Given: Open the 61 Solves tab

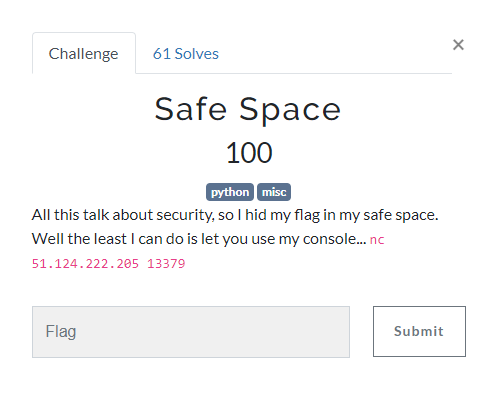Looking at the screenshot, I should (186, 54).
